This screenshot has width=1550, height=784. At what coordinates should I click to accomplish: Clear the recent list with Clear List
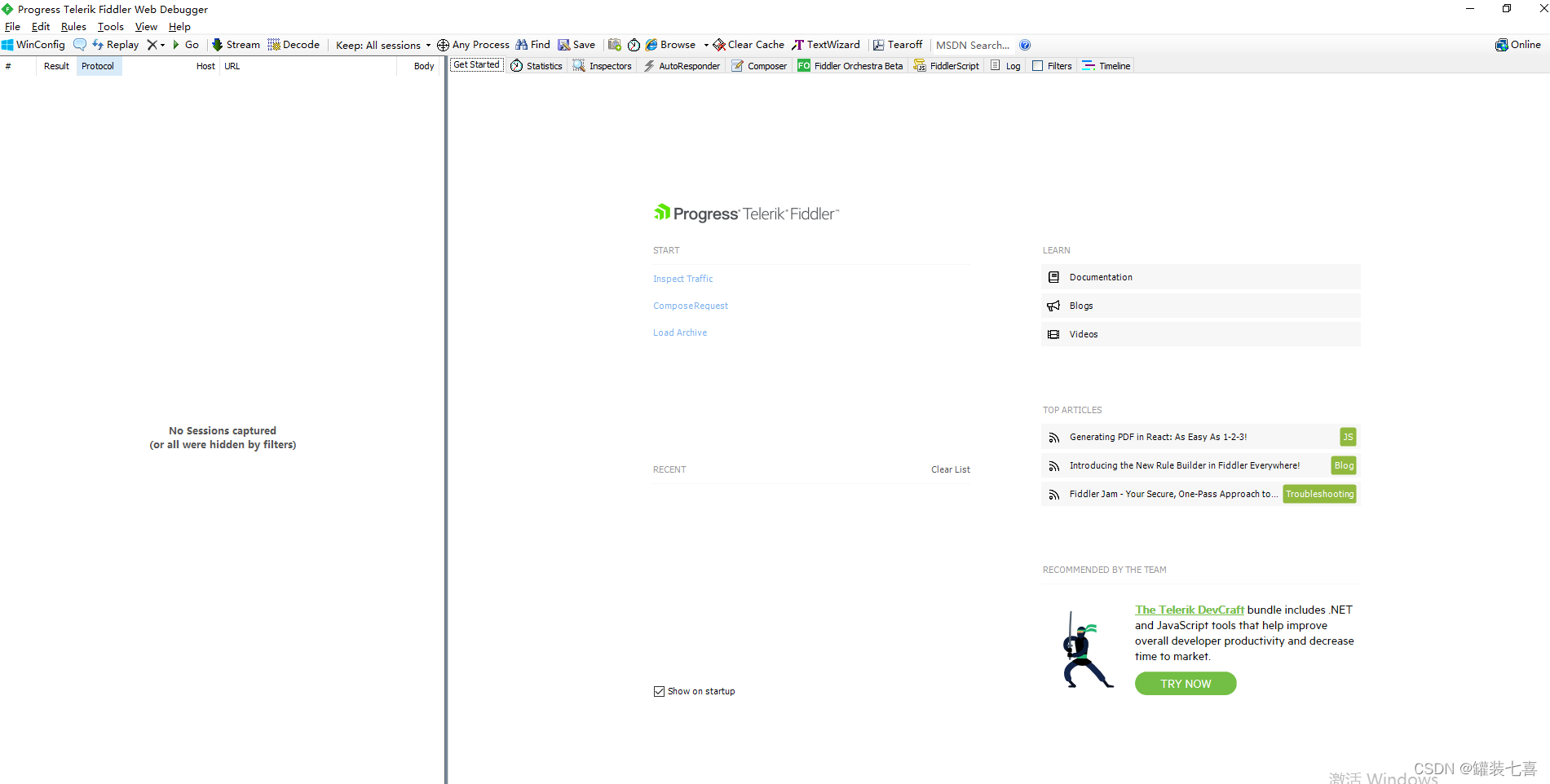(951, 469)
